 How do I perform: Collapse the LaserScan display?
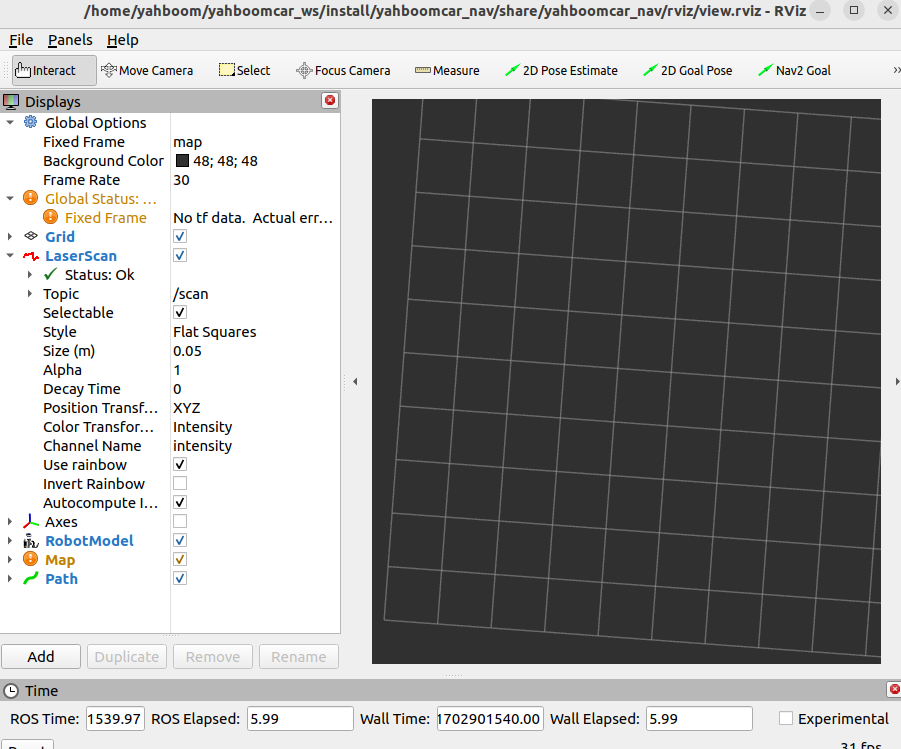[10, 256]
